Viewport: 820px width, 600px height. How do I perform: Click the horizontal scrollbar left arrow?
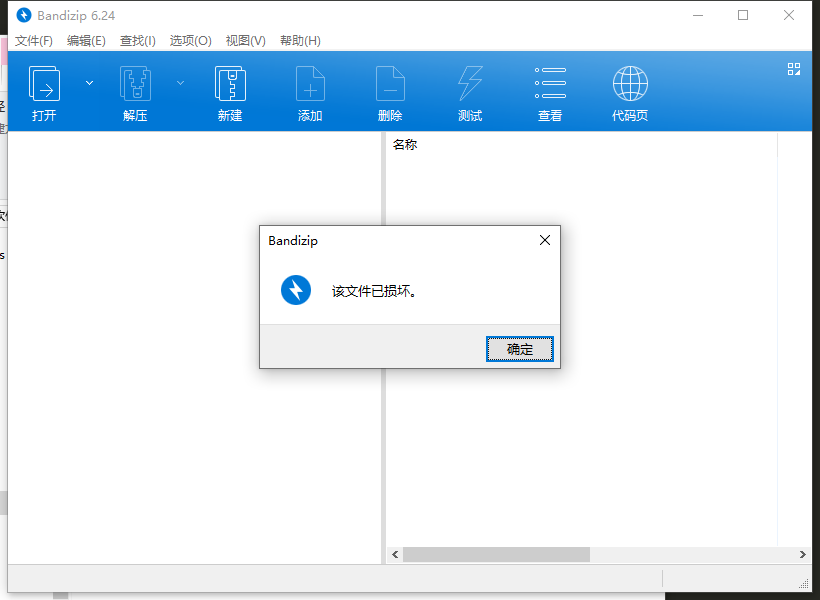(395, 554)
